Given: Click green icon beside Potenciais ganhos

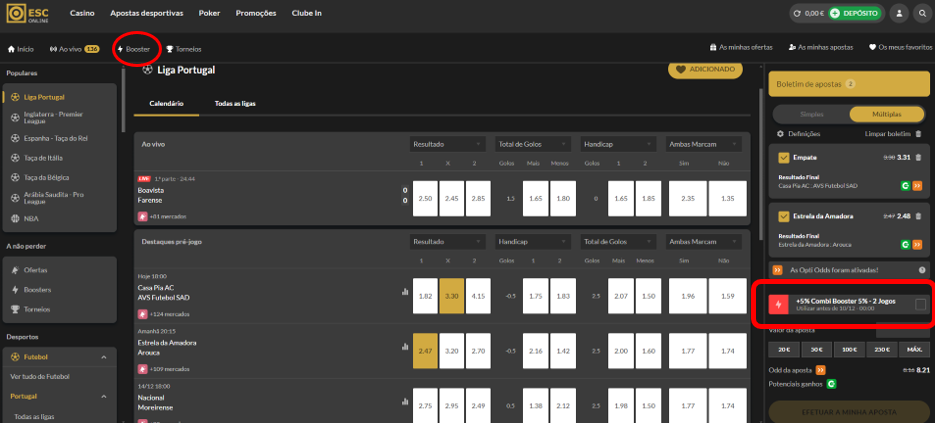Looking at the screenshot, I should tap(831, 384).
